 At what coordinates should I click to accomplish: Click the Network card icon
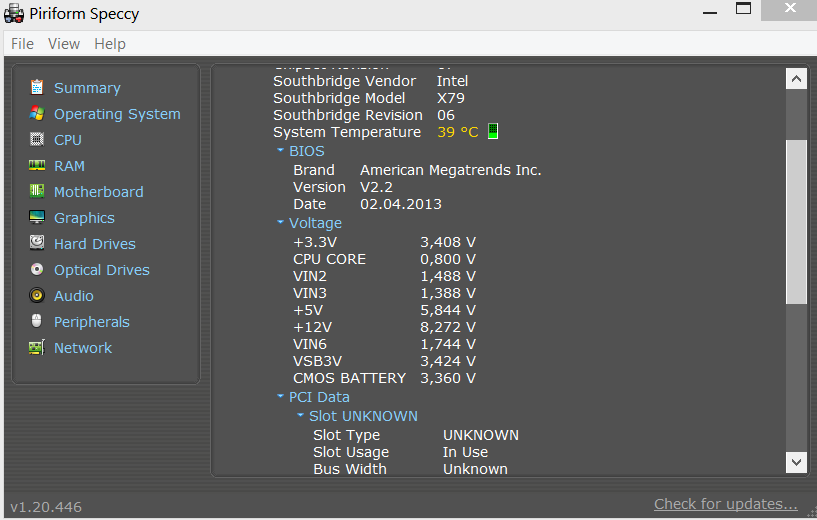pos(36,348)
